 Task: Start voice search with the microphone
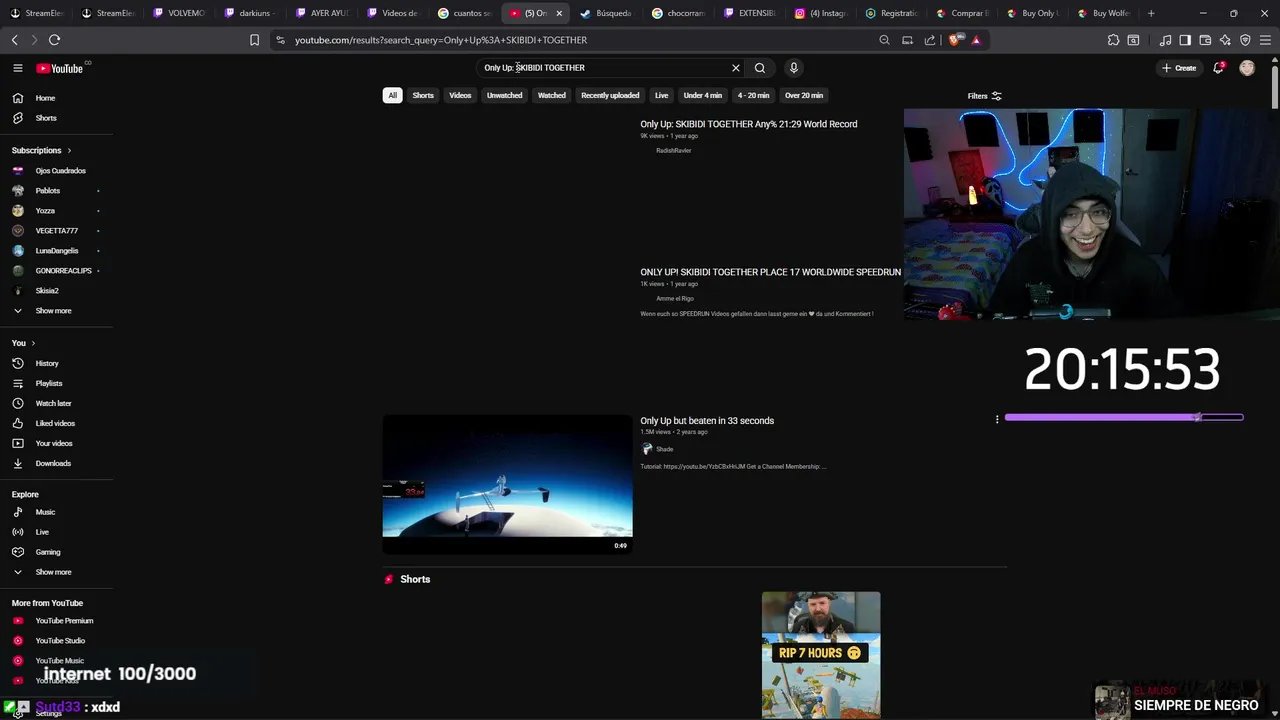794,68
